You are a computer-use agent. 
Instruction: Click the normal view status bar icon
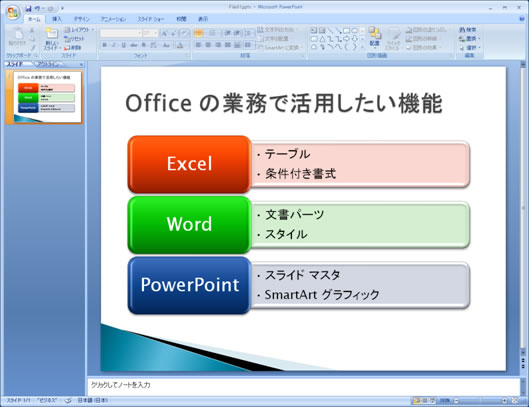click(417, 401)
